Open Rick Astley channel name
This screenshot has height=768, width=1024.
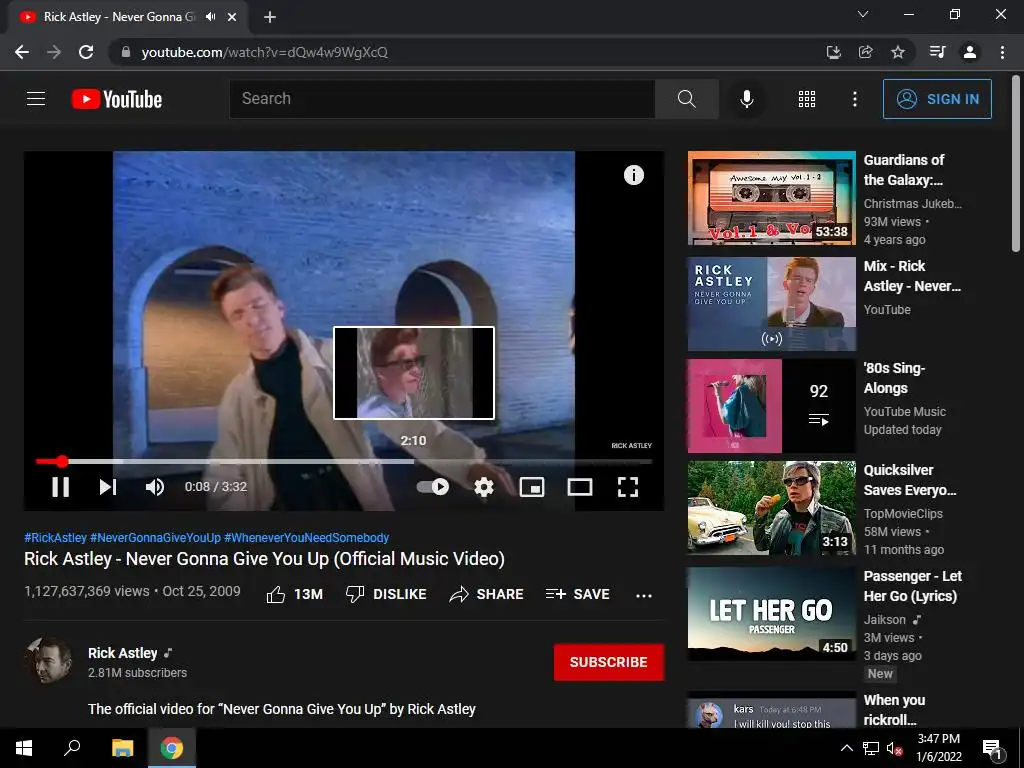pyautogui.click(x=123, y=653)
